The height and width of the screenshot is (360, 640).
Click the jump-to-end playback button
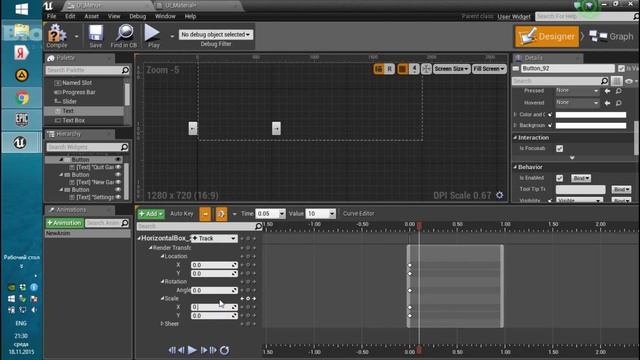click(x=213, y=350)
